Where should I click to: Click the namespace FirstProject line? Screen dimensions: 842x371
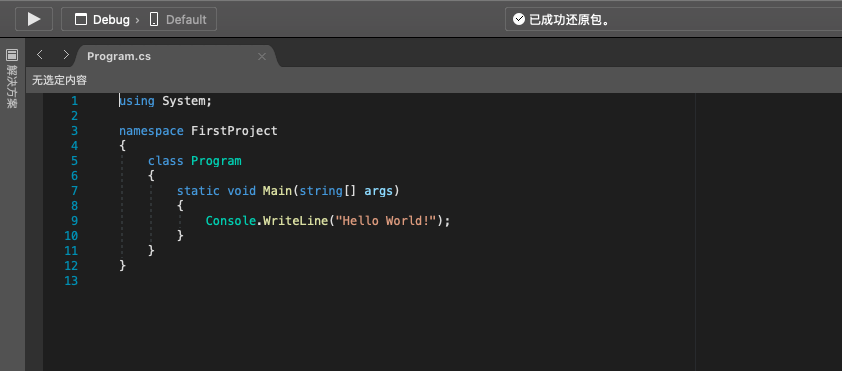click(198, 130)
